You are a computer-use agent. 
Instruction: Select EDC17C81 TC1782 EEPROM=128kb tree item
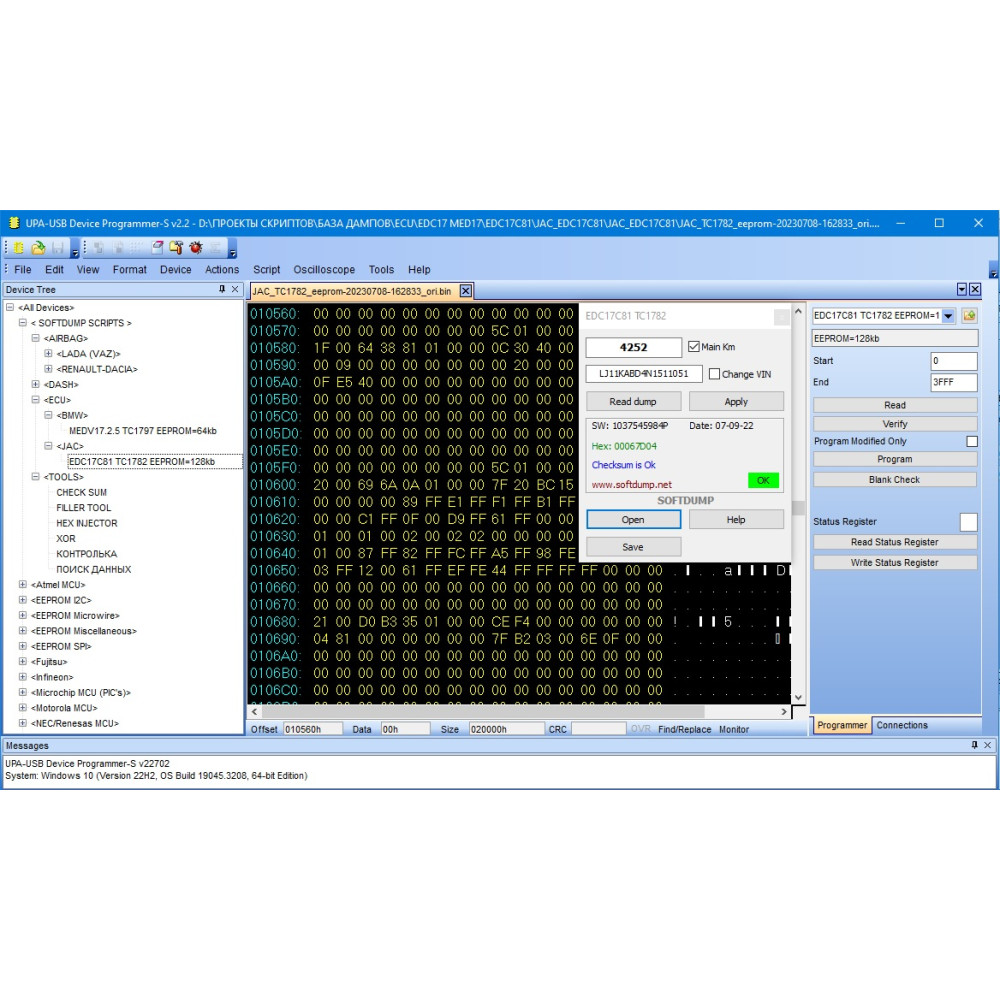pyautogui.click(x=142, y=461)
